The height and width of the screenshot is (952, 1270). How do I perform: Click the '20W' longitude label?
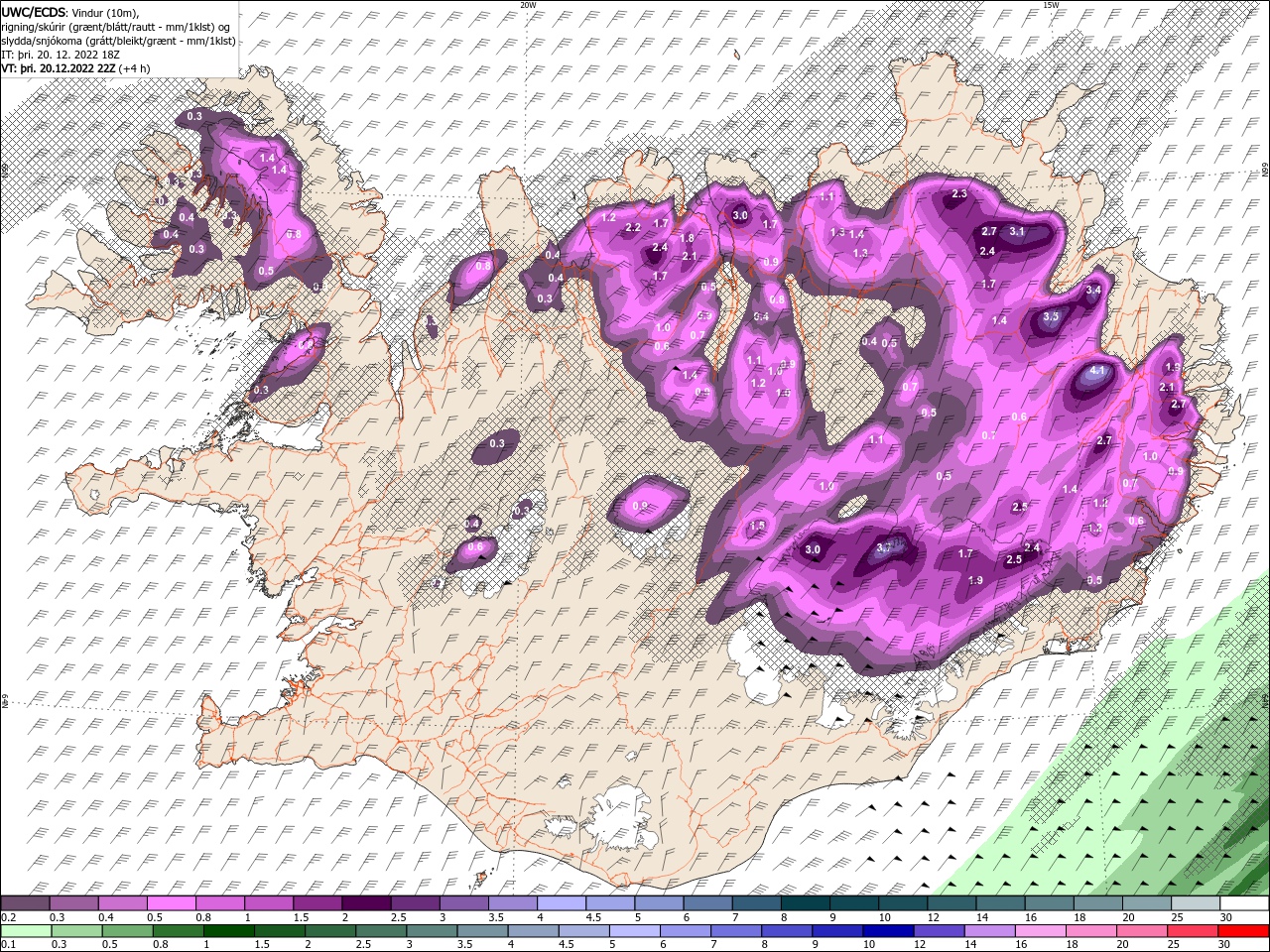coord(528,4)
